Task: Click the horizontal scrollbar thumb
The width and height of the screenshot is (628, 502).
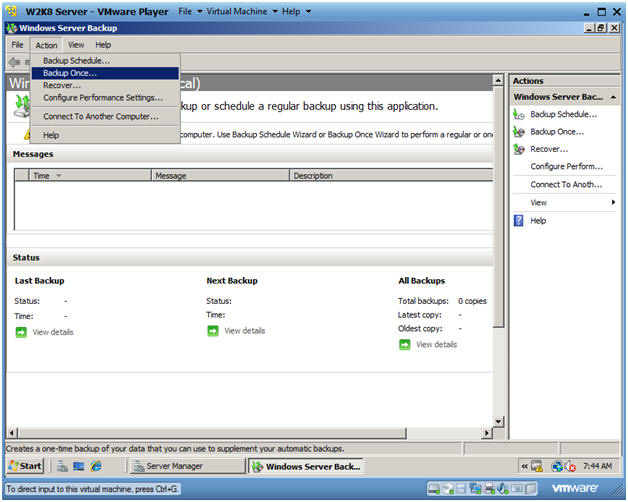Action: (x=212, y=433)
